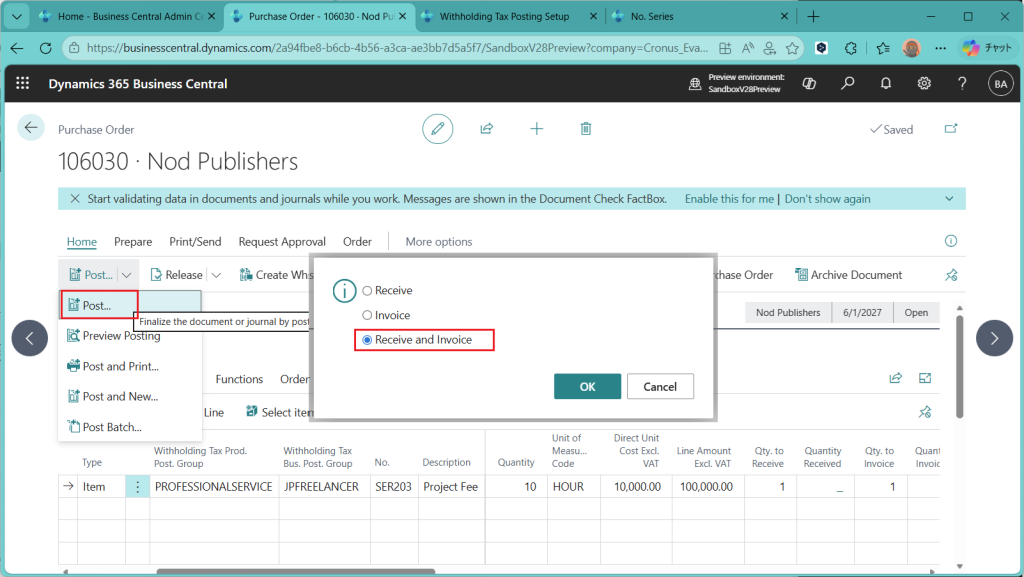Choose Receive and Invoice radio option
1024x577 pixels.
point(367,341)
